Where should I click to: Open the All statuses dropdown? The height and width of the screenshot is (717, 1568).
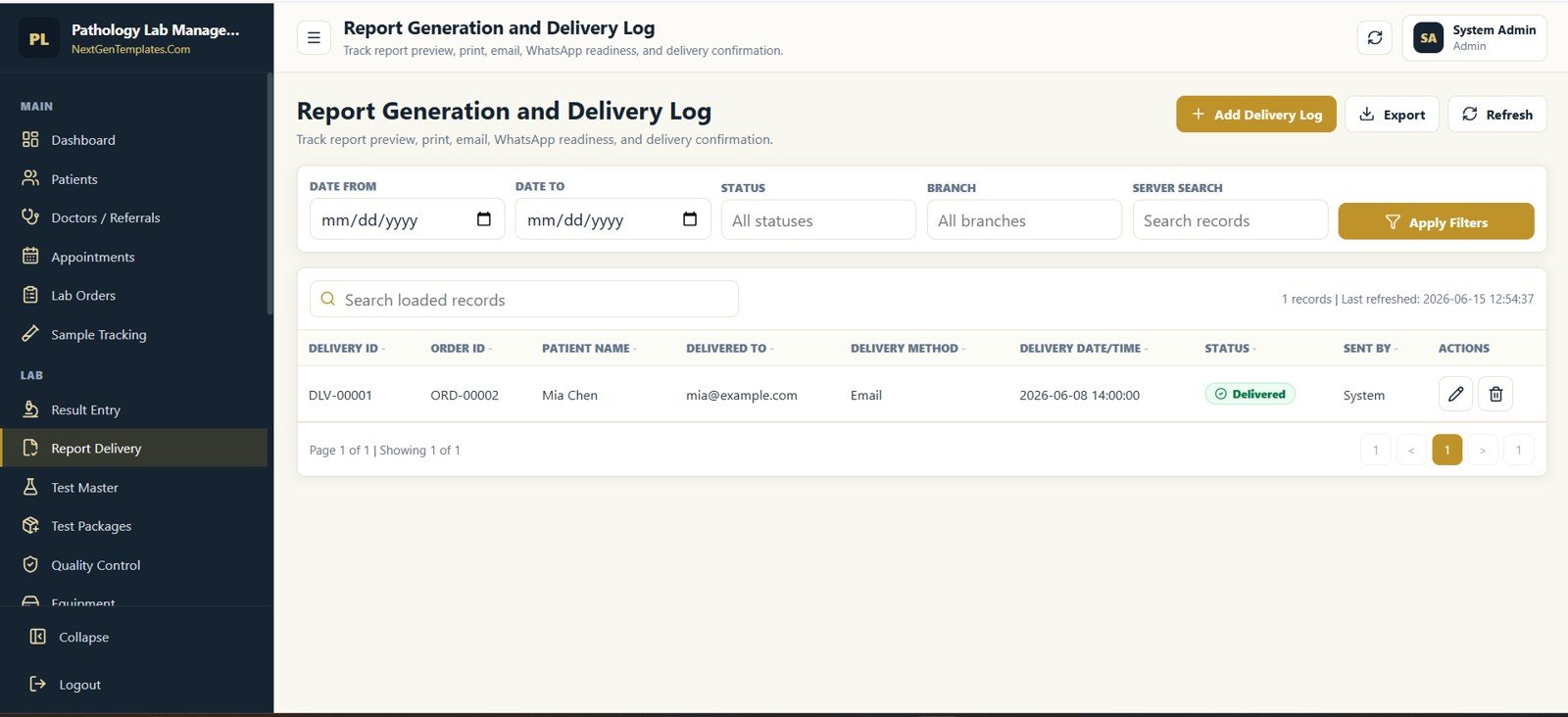pyautogui.click(x=818, y=220)
